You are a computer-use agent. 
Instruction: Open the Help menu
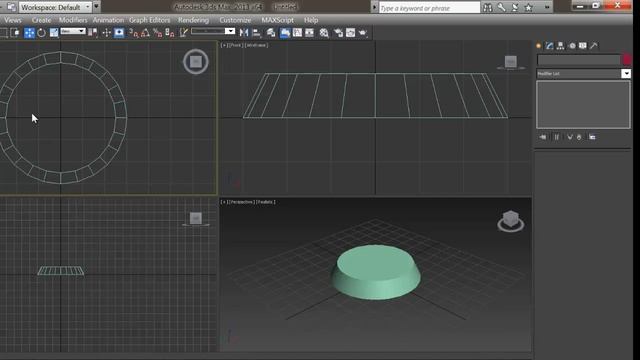311,20
